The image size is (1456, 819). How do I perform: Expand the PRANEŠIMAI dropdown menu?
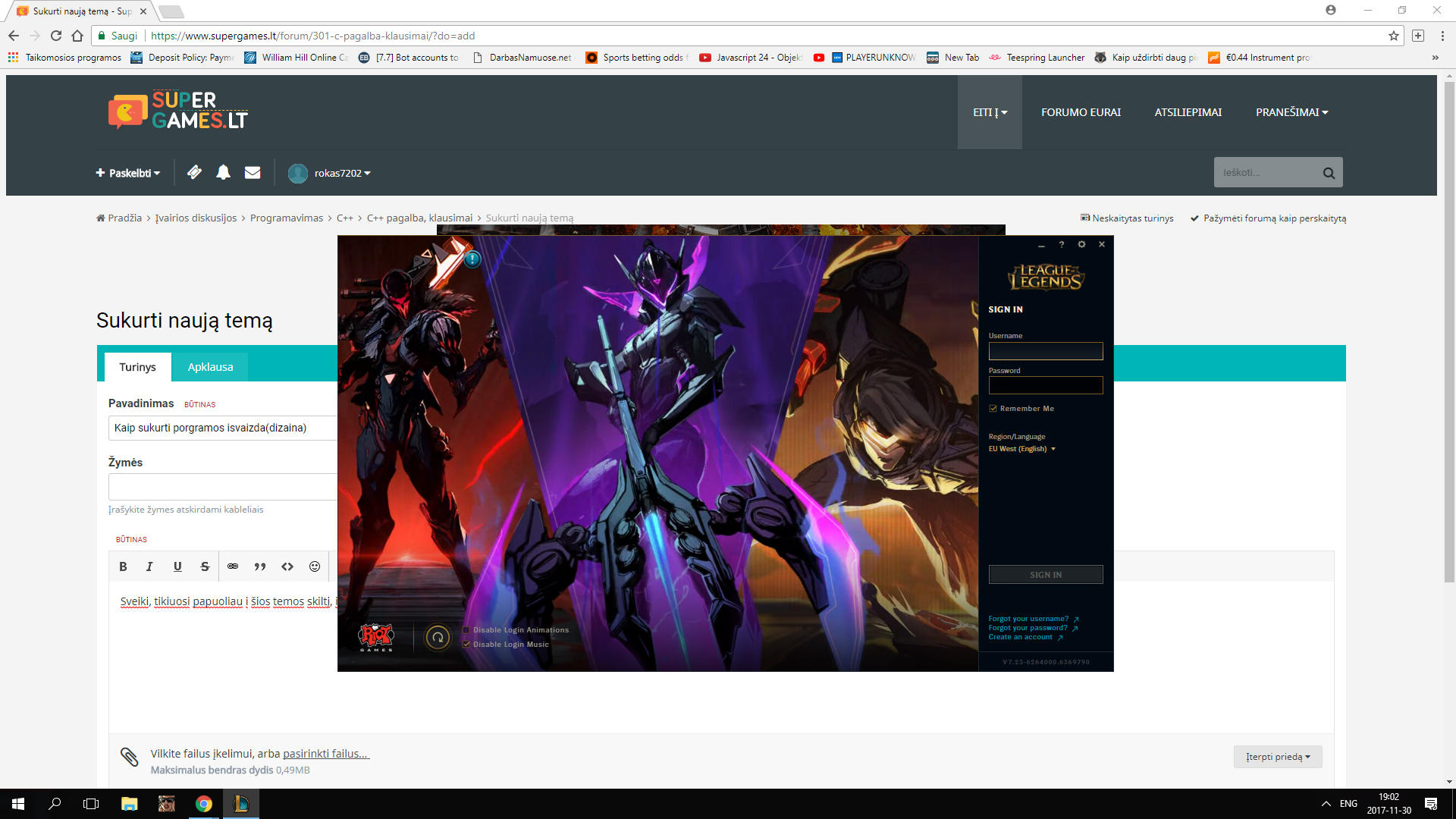1291,112
